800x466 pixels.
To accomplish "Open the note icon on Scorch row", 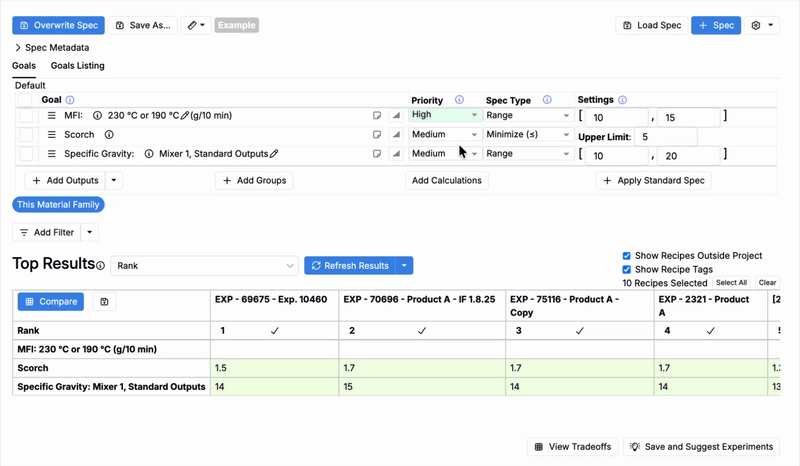I will pos(377,135).
